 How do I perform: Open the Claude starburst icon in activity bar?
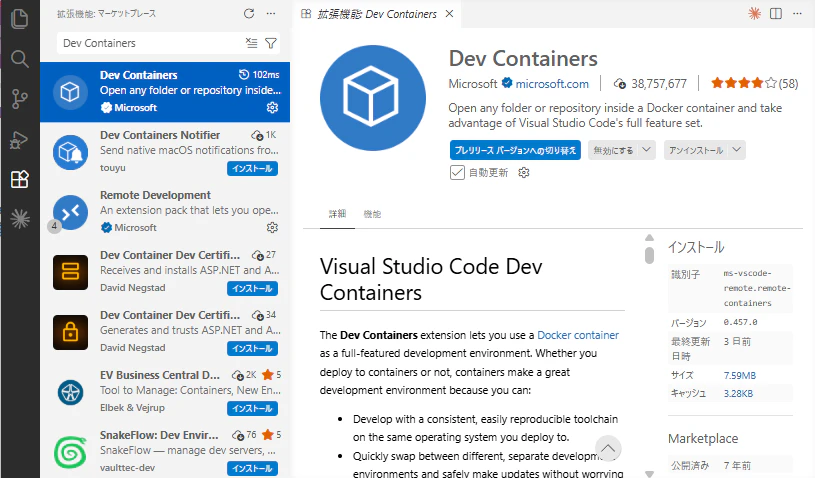pyautogui.click(x=20, y=219)
